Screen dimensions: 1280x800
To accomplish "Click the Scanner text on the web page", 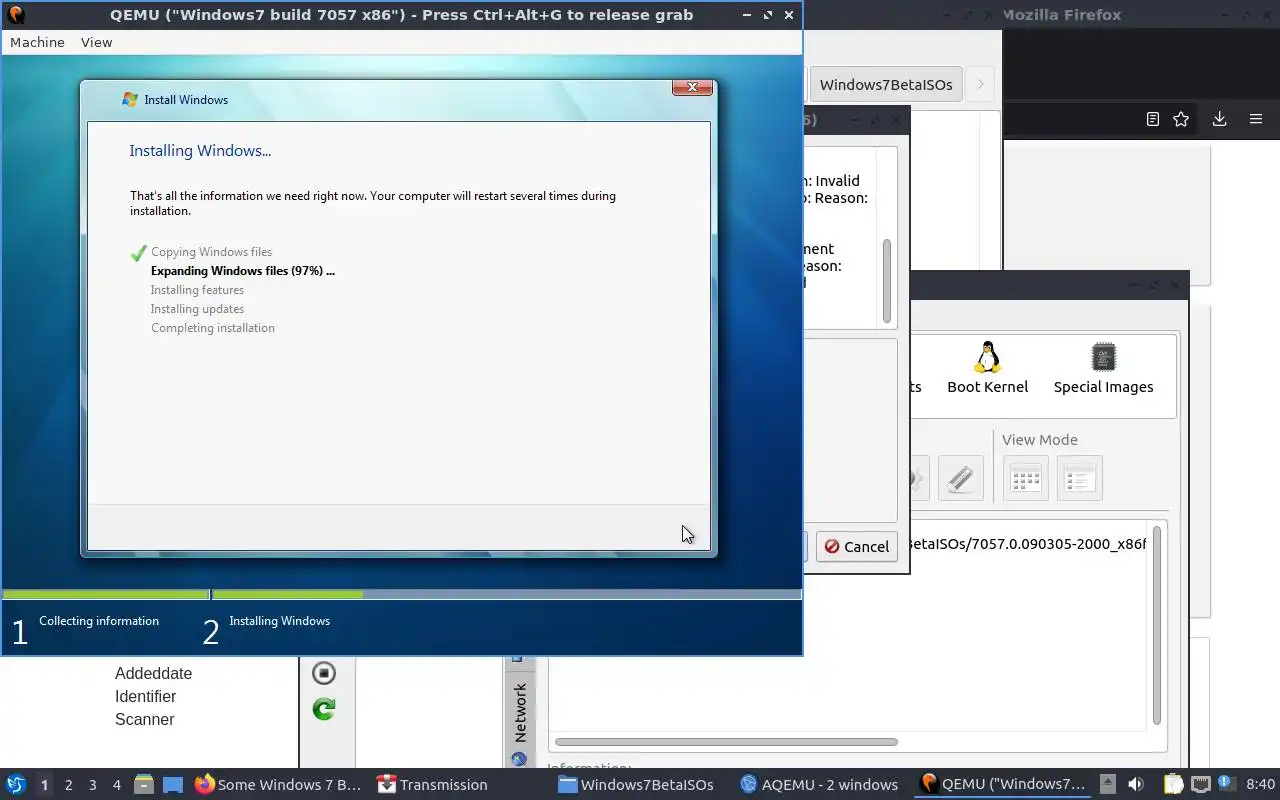I will [144, 720].
